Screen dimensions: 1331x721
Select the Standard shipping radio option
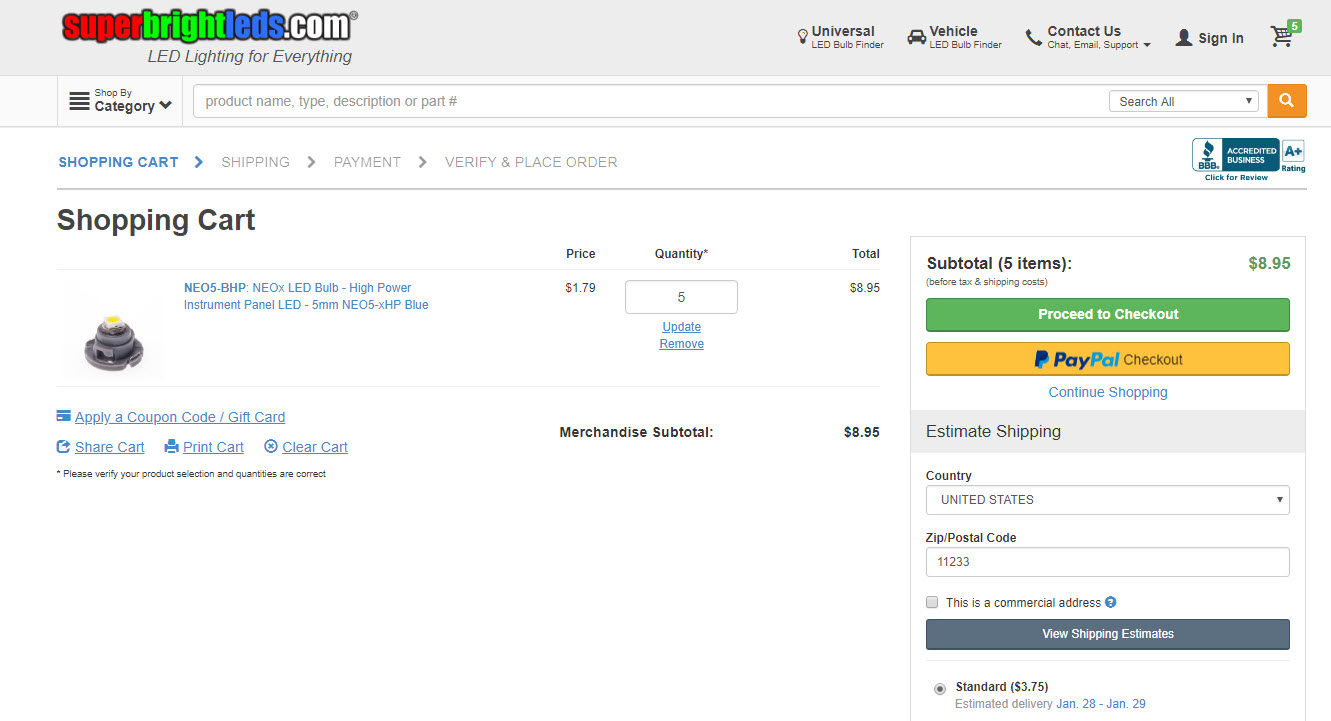click(x=939, y=689)
